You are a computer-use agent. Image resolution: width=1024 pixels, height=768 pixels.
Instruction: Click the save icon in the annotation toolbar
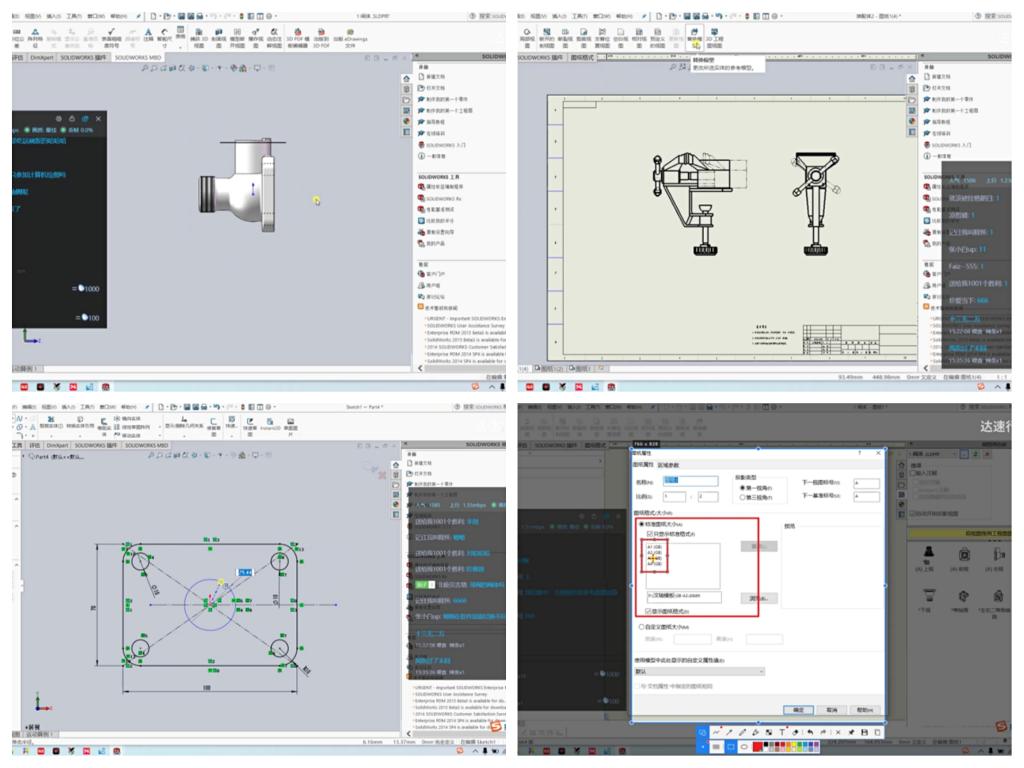pos(864,732)
